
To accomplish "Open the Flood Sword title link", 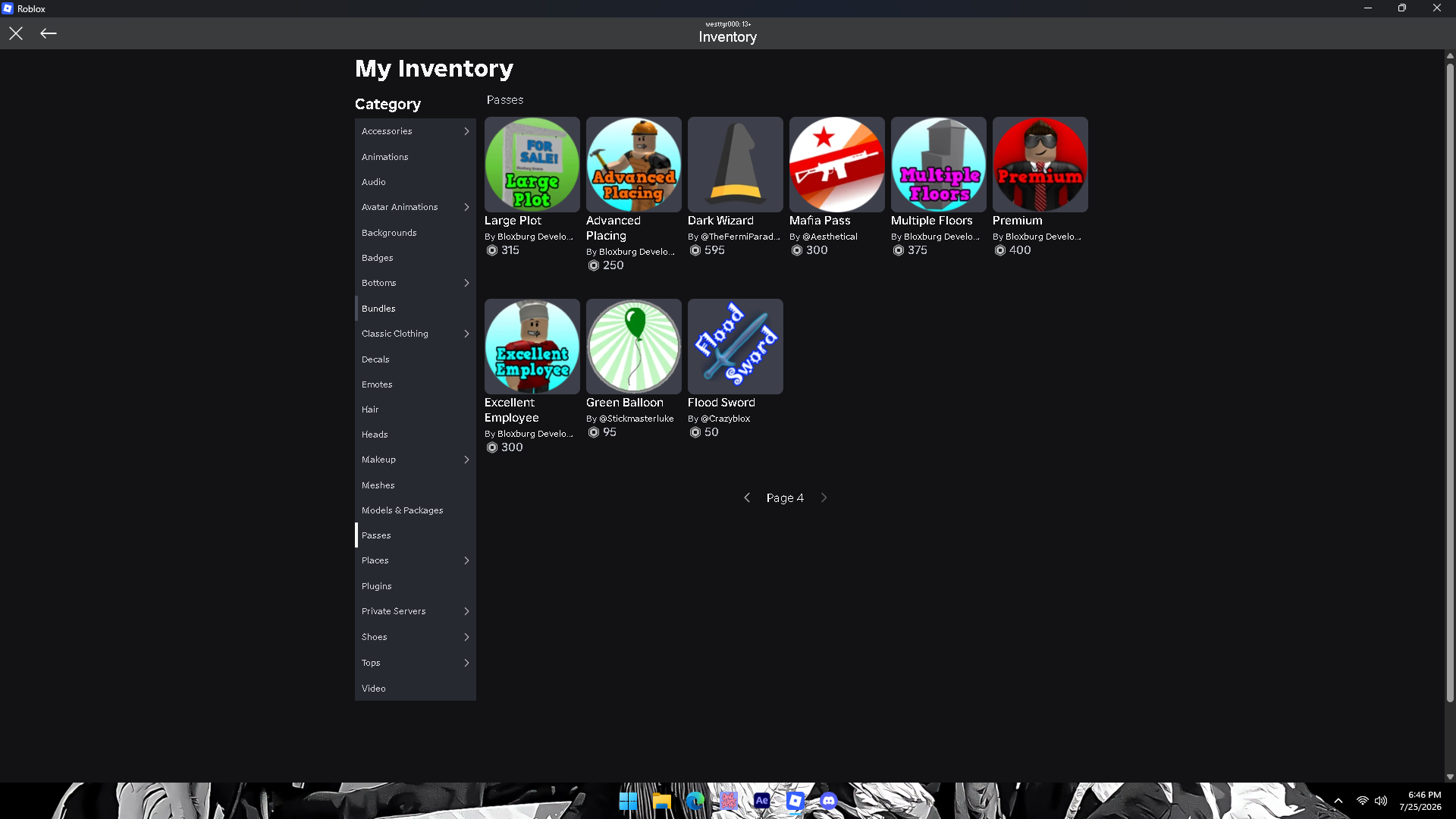I will point(721,403).
